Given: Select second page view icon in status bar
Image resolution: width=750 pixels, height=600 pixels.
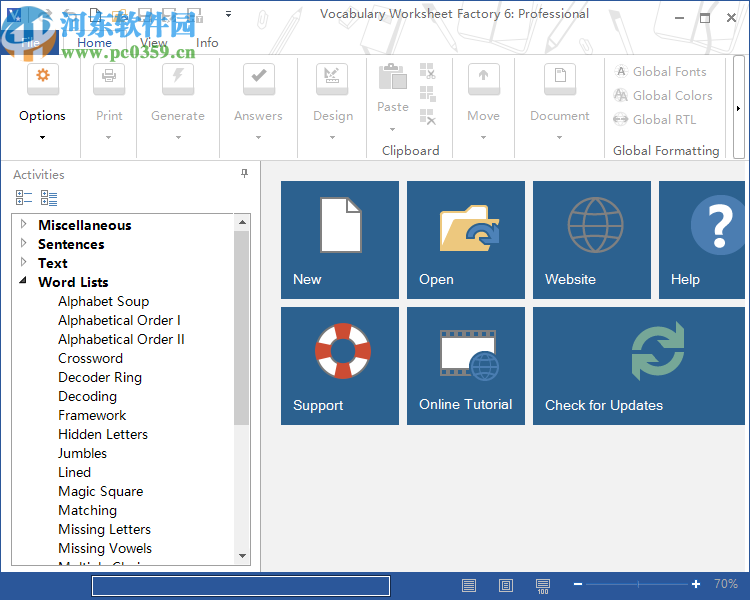Looking at the screenshot, I should (506, 585).
